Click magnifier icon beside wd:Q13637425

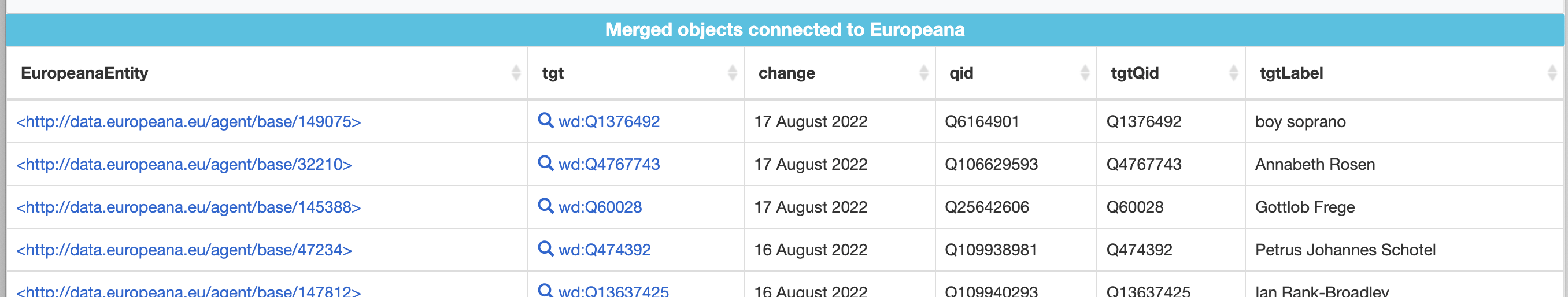545,290
